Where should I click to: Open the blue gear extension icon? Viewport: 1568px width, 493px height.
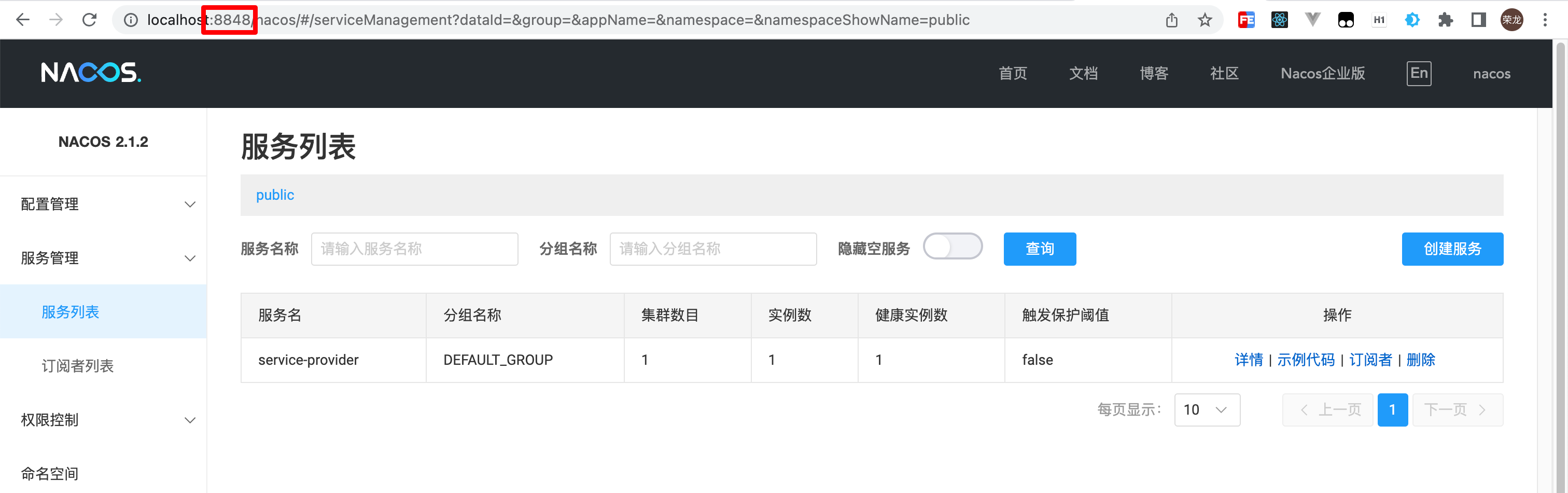pos(1412,20)
